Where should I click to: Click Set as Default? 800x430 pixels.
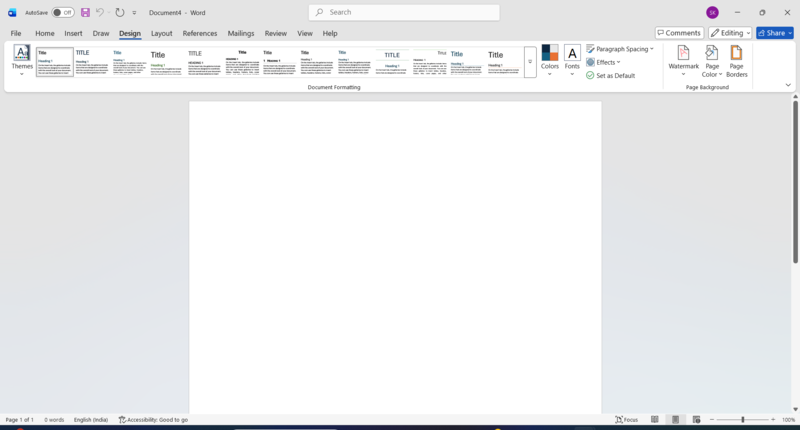coord(611,75)
